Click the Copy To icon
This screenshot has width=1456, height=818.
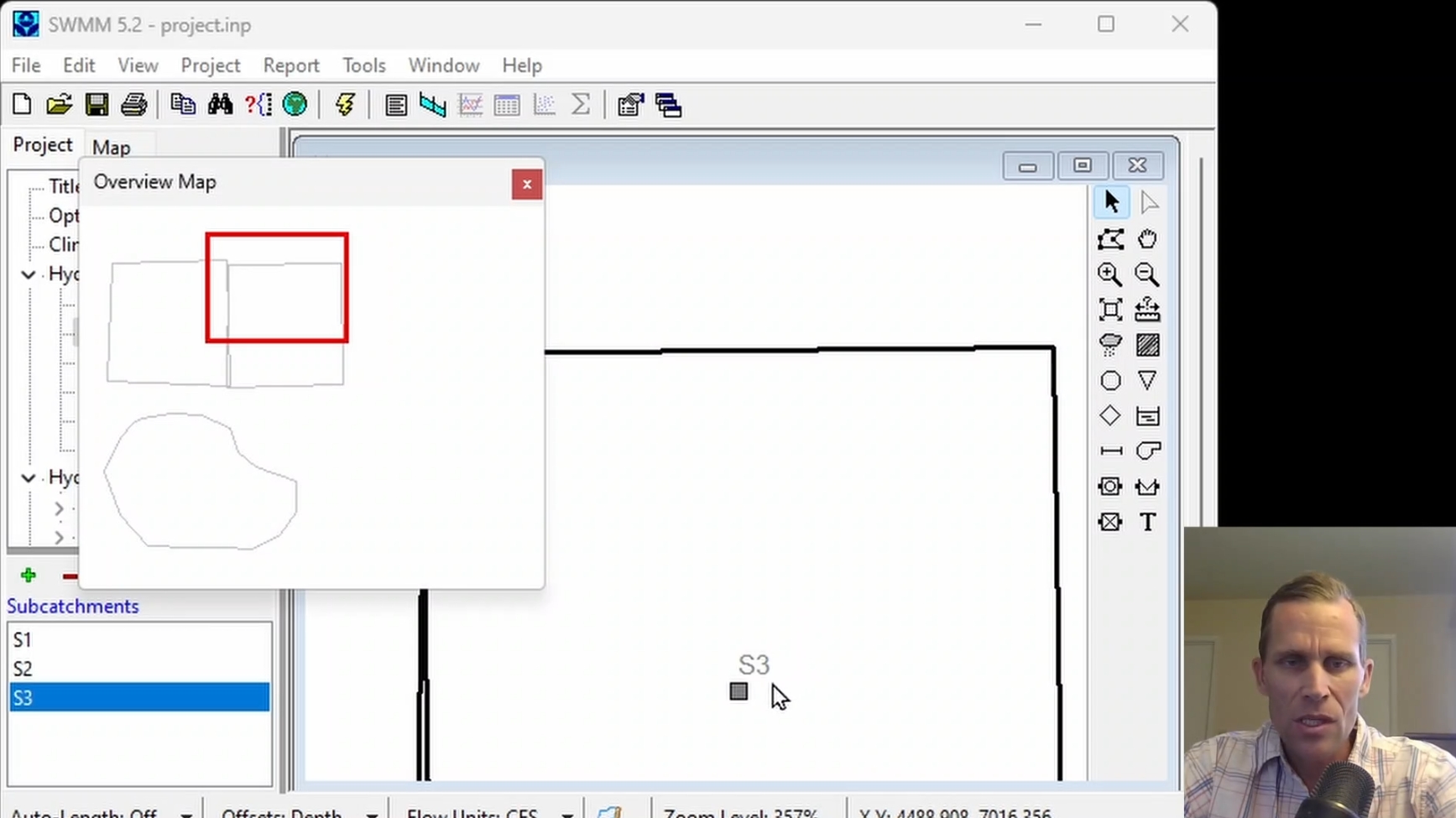pyautogui.click(x=183, y=105)
